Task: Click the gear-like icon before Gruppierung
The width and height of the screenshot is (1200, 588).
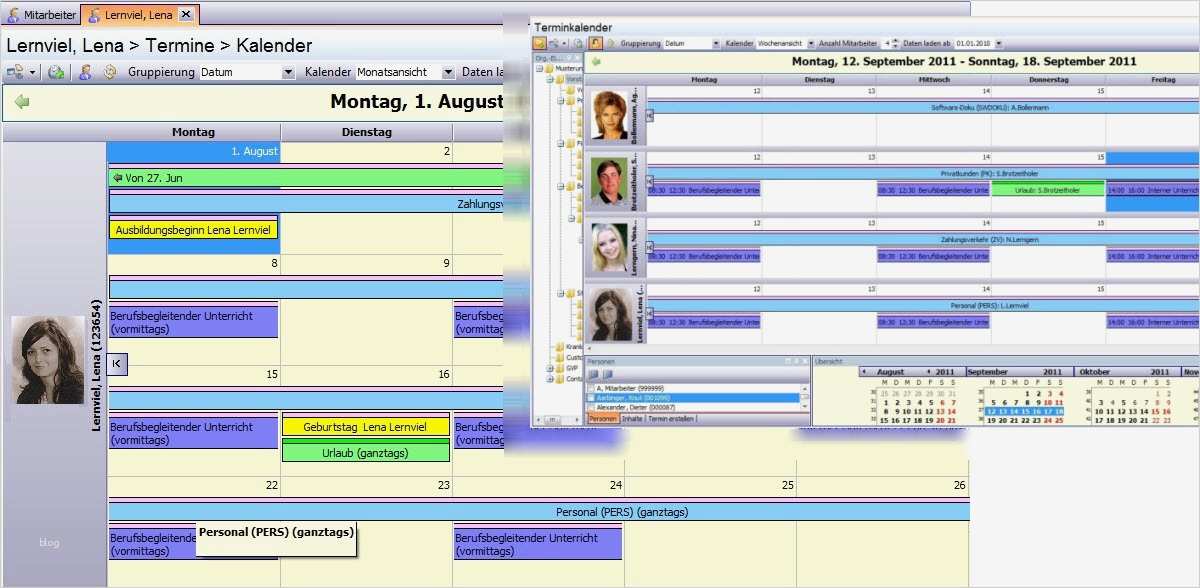Action: (109, 72)
